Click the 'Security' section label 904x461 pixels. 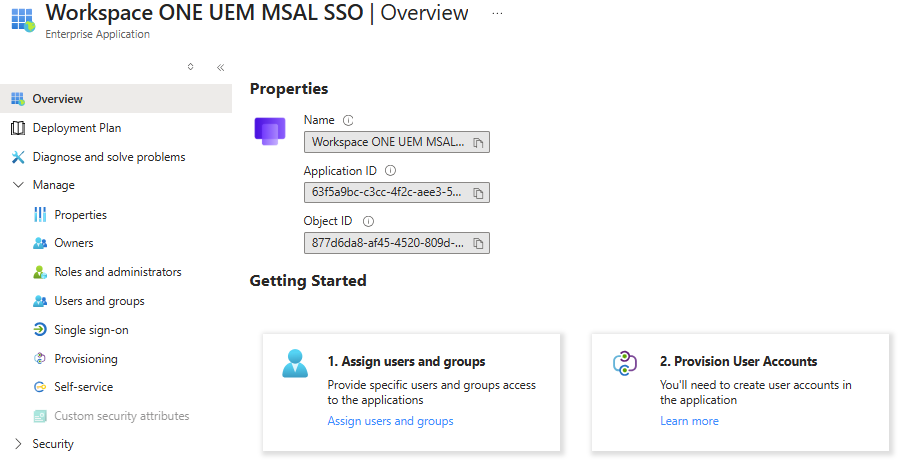coord(53,444)
